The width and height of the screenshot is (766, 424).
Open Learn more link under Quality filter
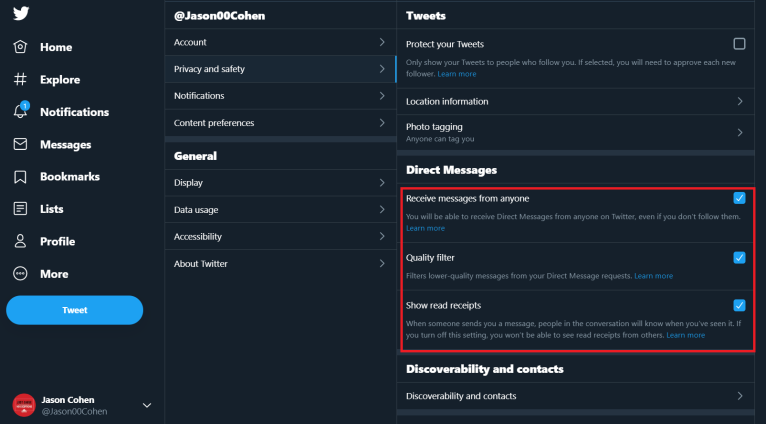coord(653,276)
